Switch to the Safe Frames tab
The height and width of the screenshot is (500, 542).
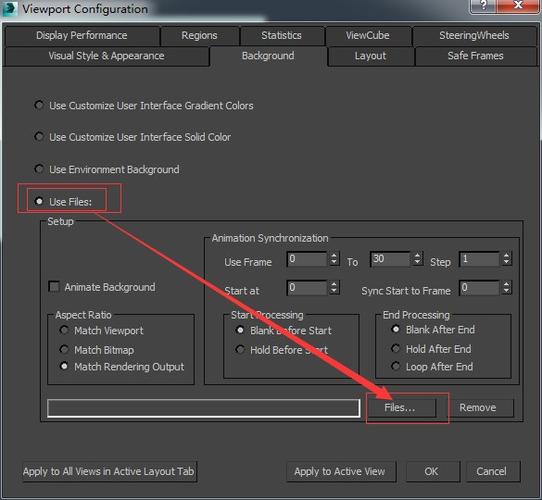click(x=475, y=56)
